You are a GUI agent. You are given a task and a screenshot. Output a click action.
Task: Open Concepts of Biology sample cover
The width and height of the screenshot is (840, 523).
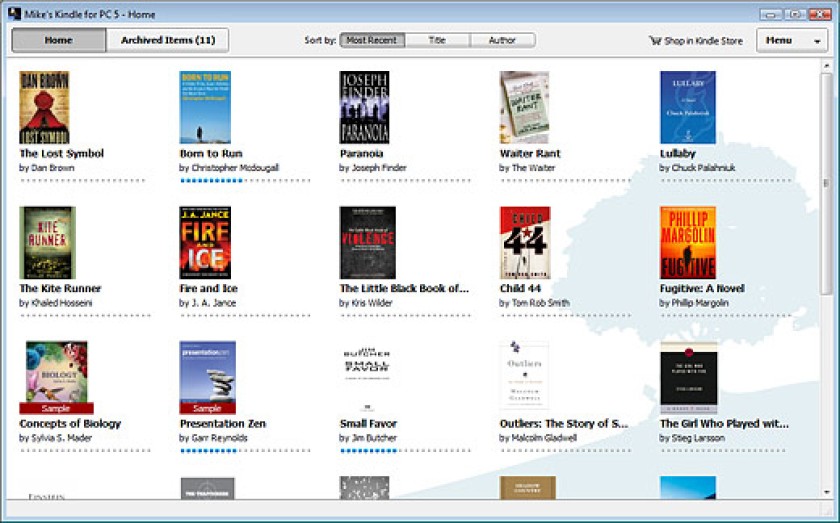(56, 378)
